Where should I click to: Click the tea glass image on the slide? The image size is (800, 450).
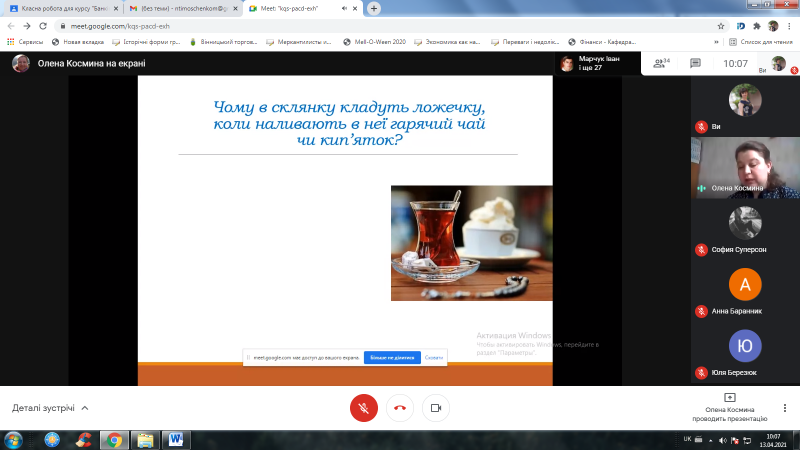[471, 243]
